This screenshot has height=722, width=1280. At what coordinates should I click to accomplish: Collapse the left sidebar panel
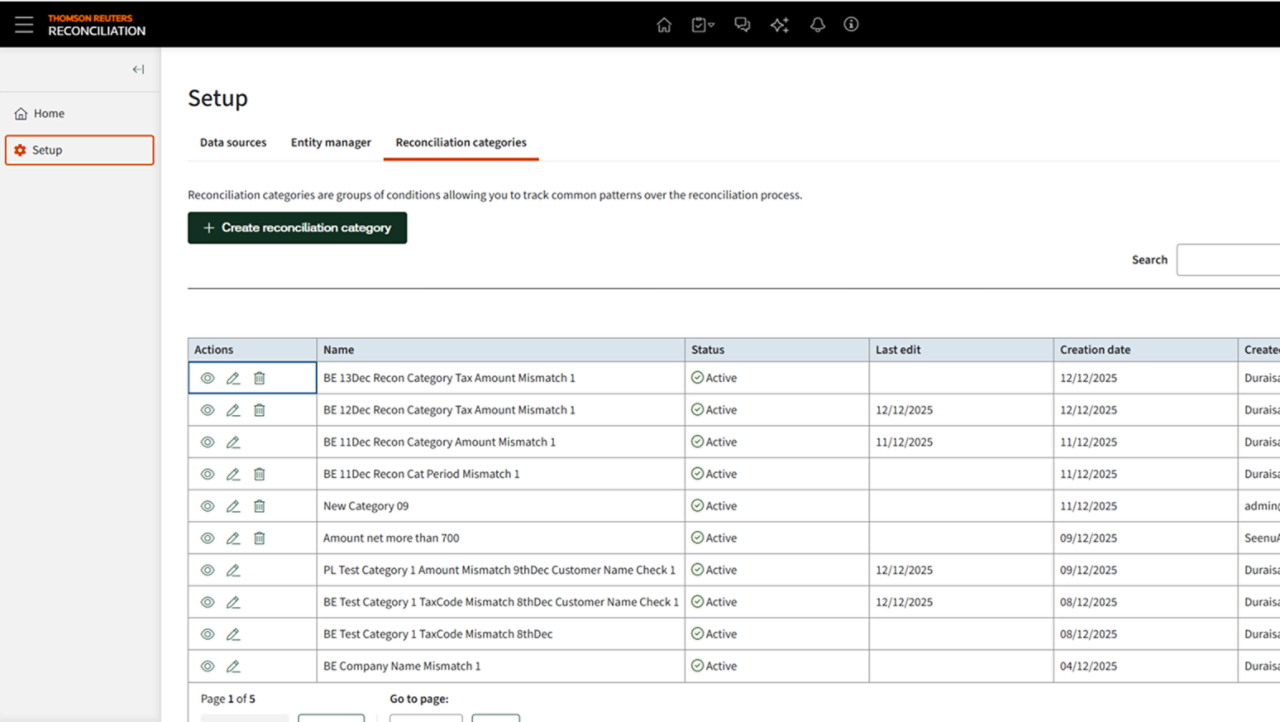[x=138, y=70]
